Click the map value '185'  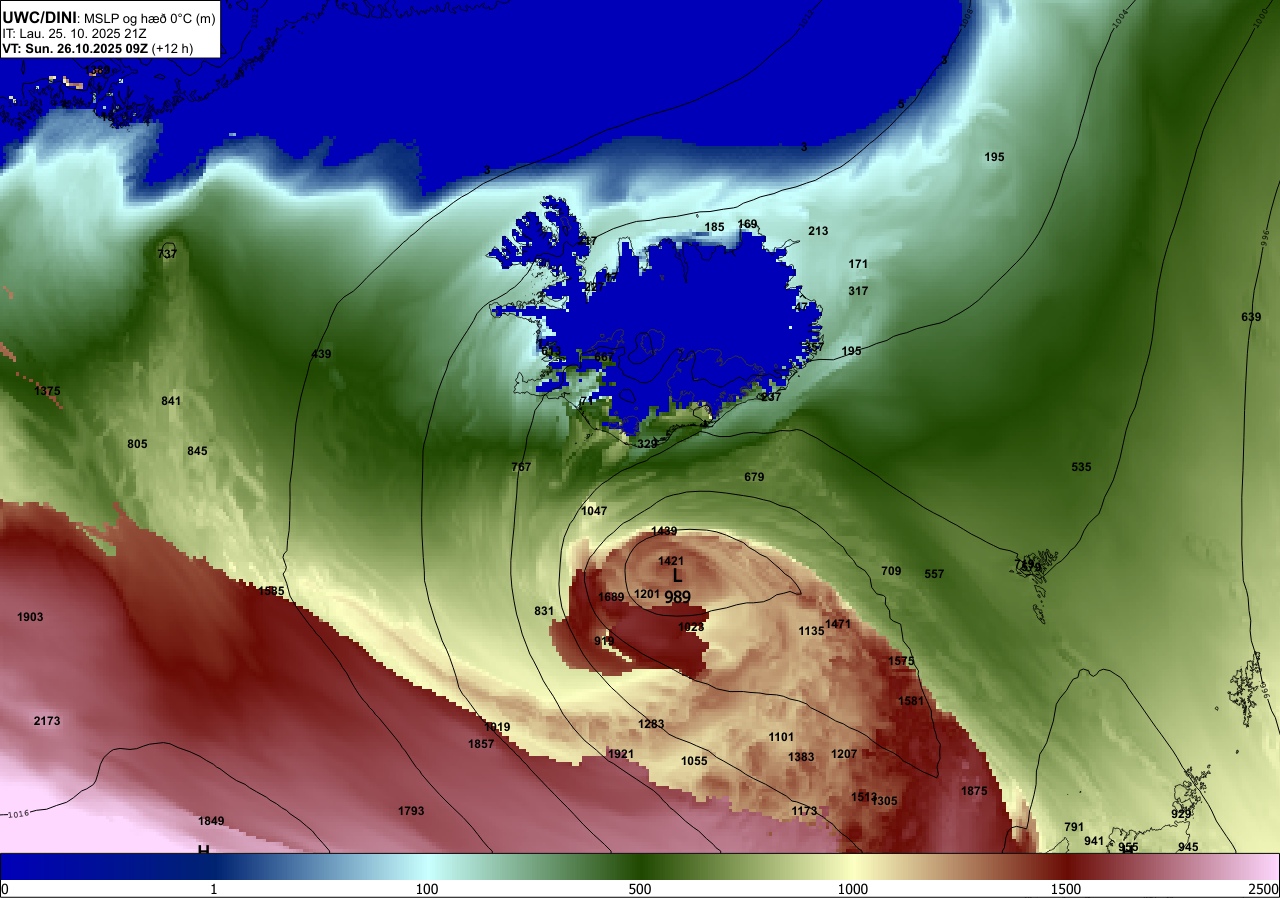(x=714, y=227)
